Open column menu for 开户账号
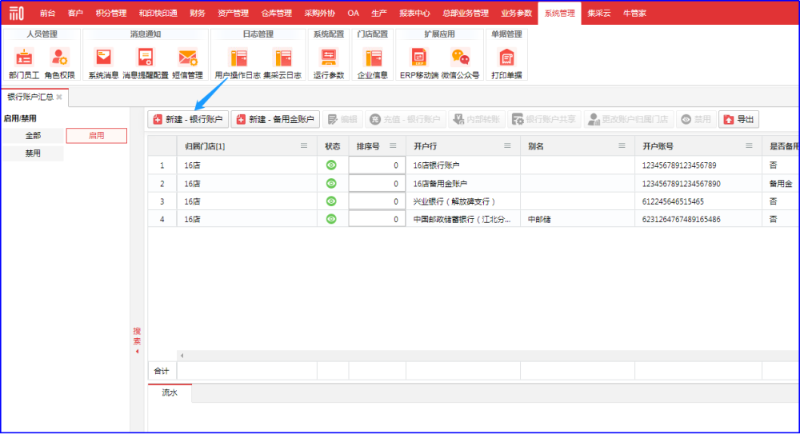Viewport: 800px width, 434px height. 749,146
